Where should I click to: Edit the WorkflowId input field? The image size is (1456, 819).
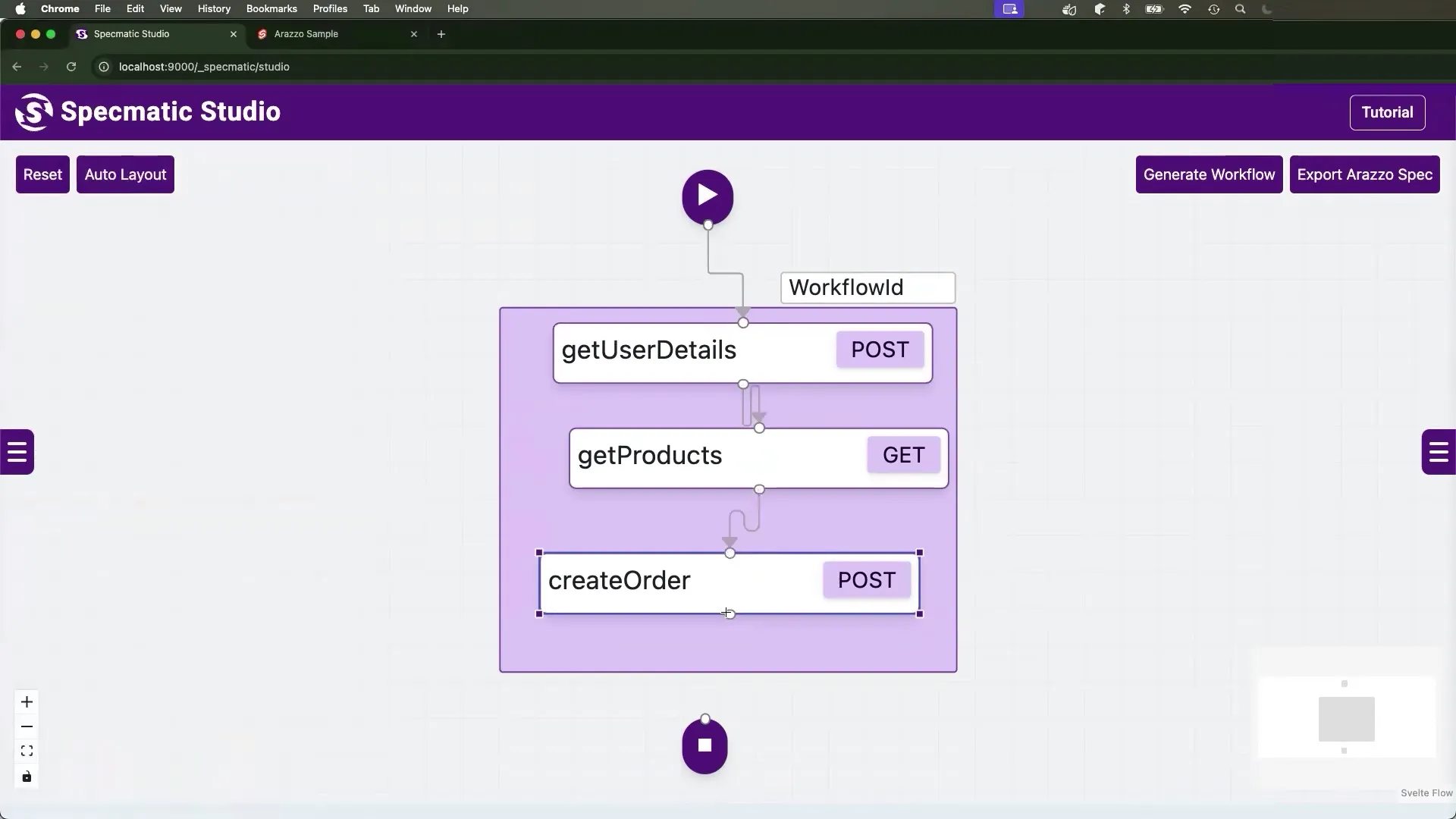pos(868,287)
